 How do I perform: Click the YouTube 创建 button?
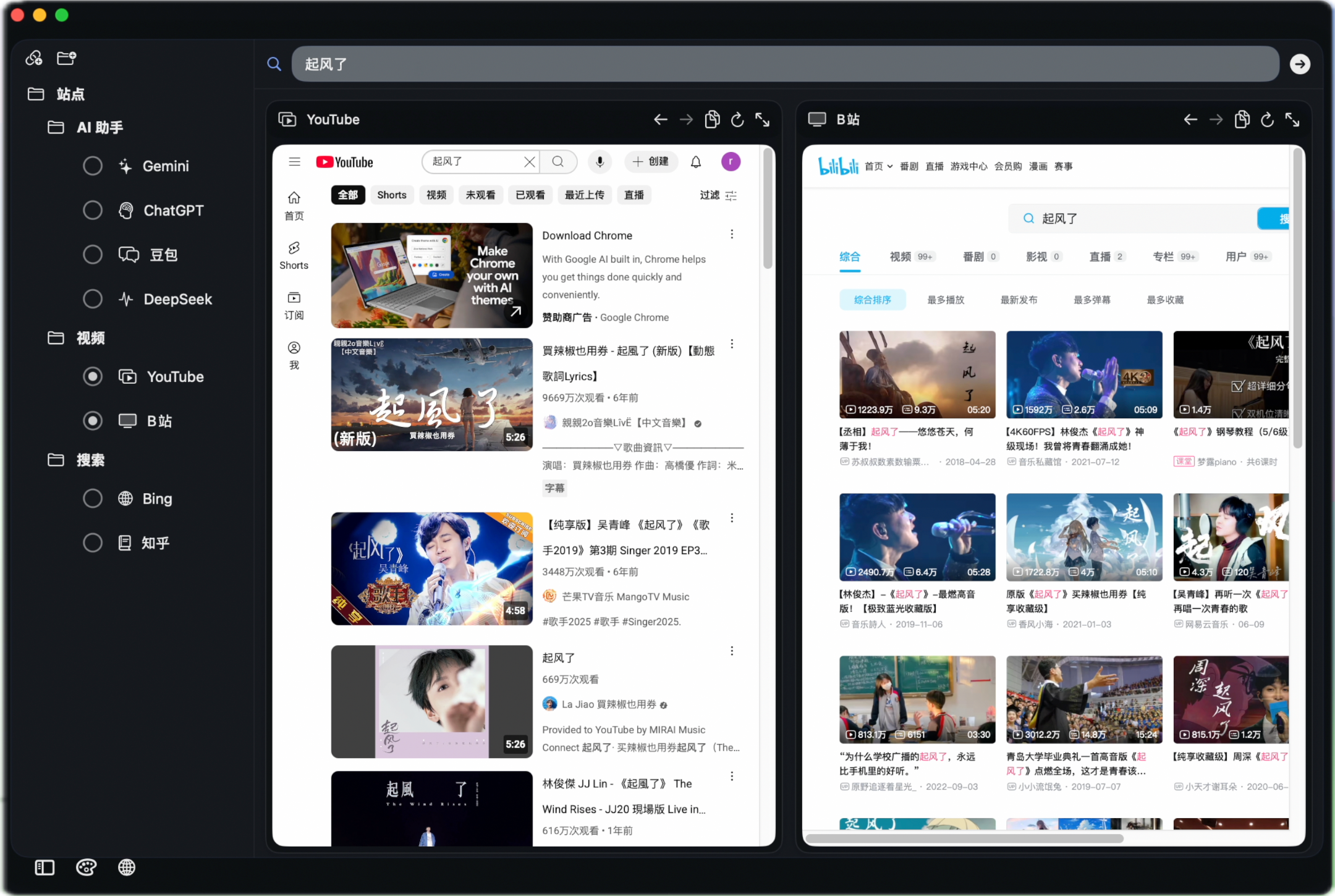point(651,162)
